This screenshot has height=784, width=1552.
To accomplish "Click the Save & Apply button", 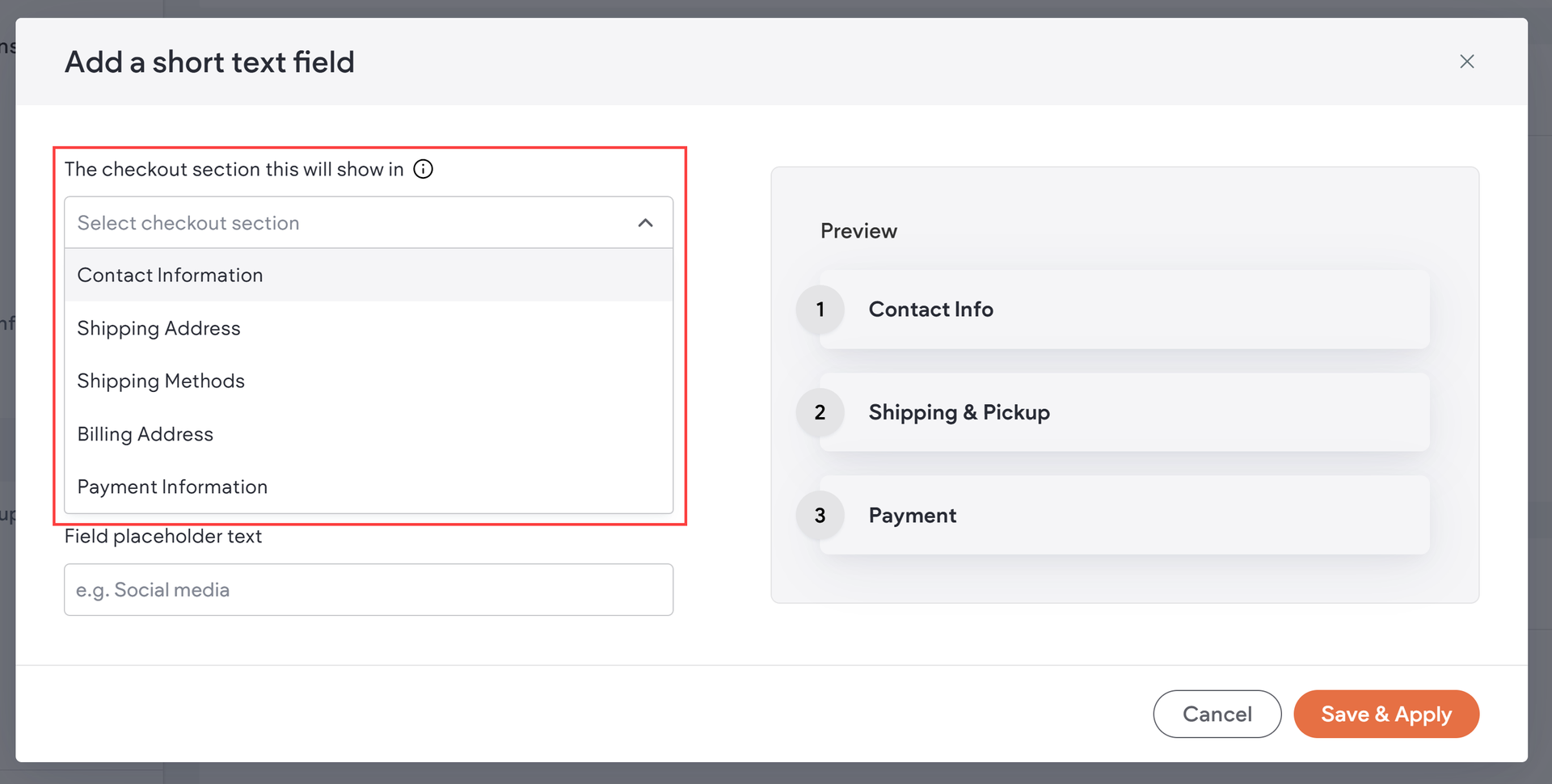I will pyautogui.click(x=1385, y=714).
